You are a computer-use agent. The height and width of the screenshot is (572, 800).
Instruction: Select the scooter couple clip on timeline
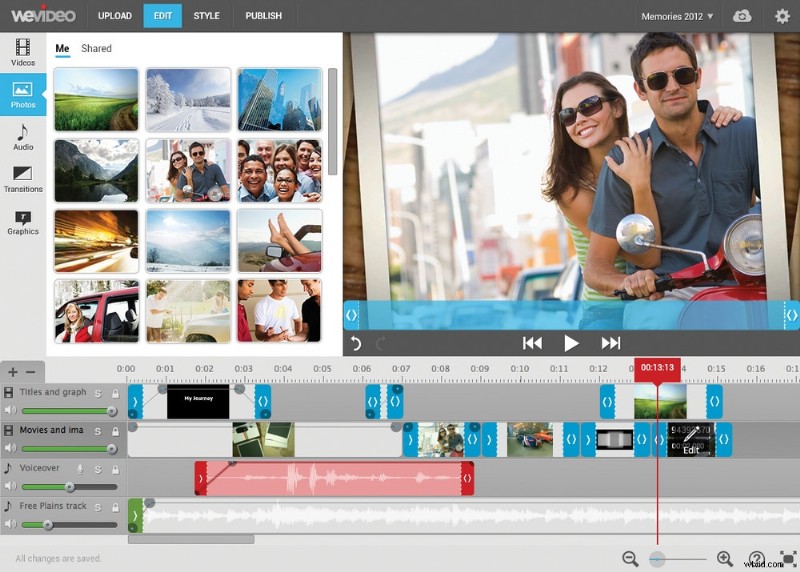(441, 439)
